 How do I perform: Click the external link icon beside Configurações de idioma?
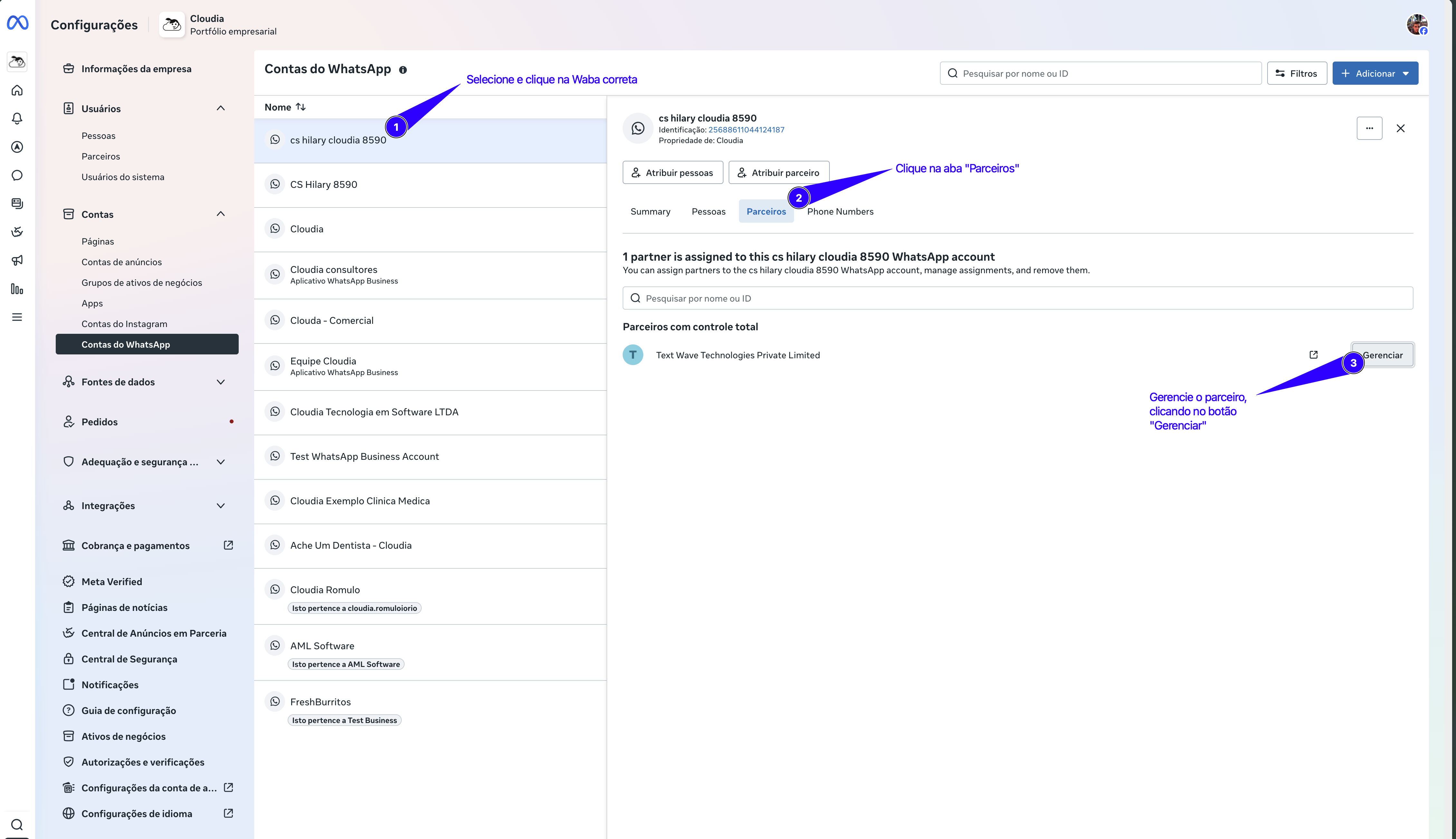click(228, 813)
